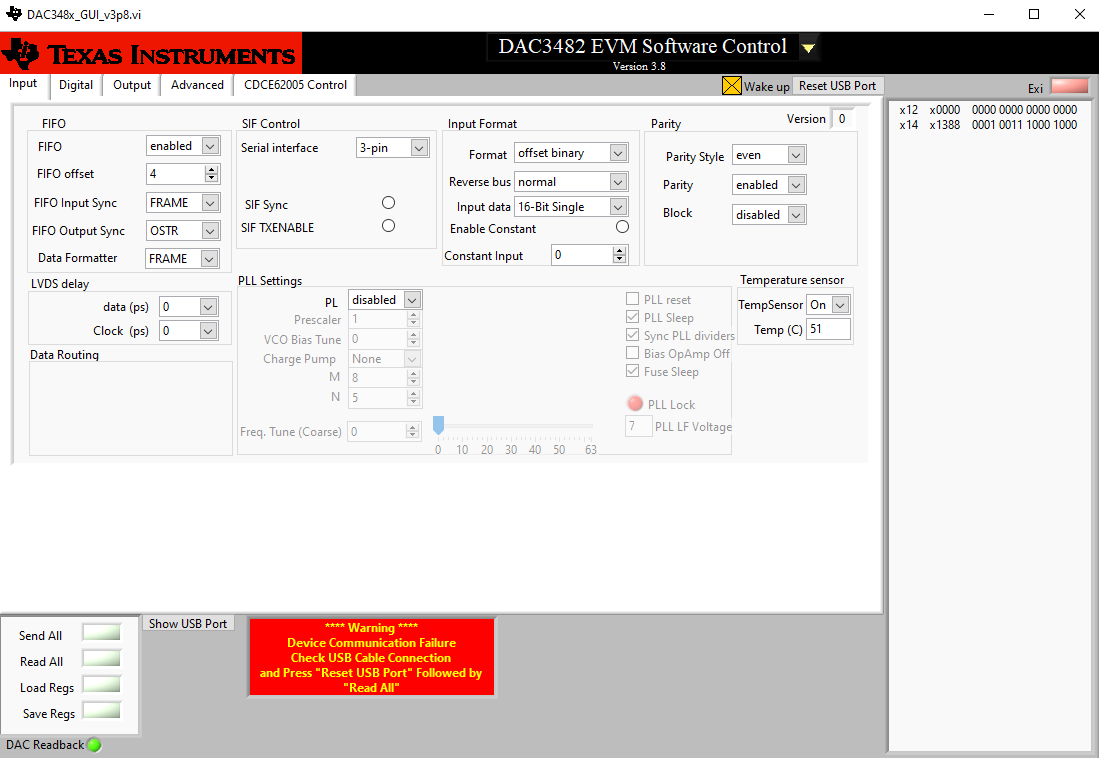Uncheck the Fuse Sleep checkbox

(x=632, y=371)
